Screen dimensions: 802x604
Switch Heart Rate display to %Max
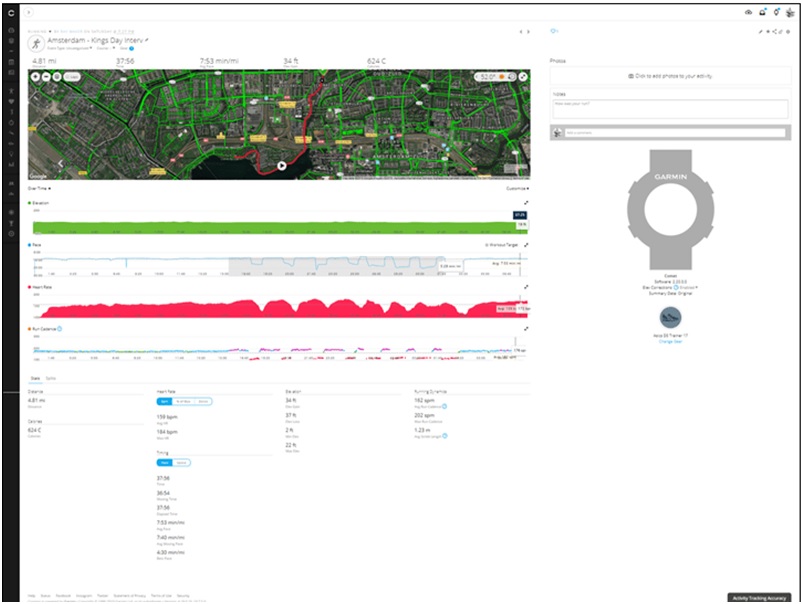point(182,402)
